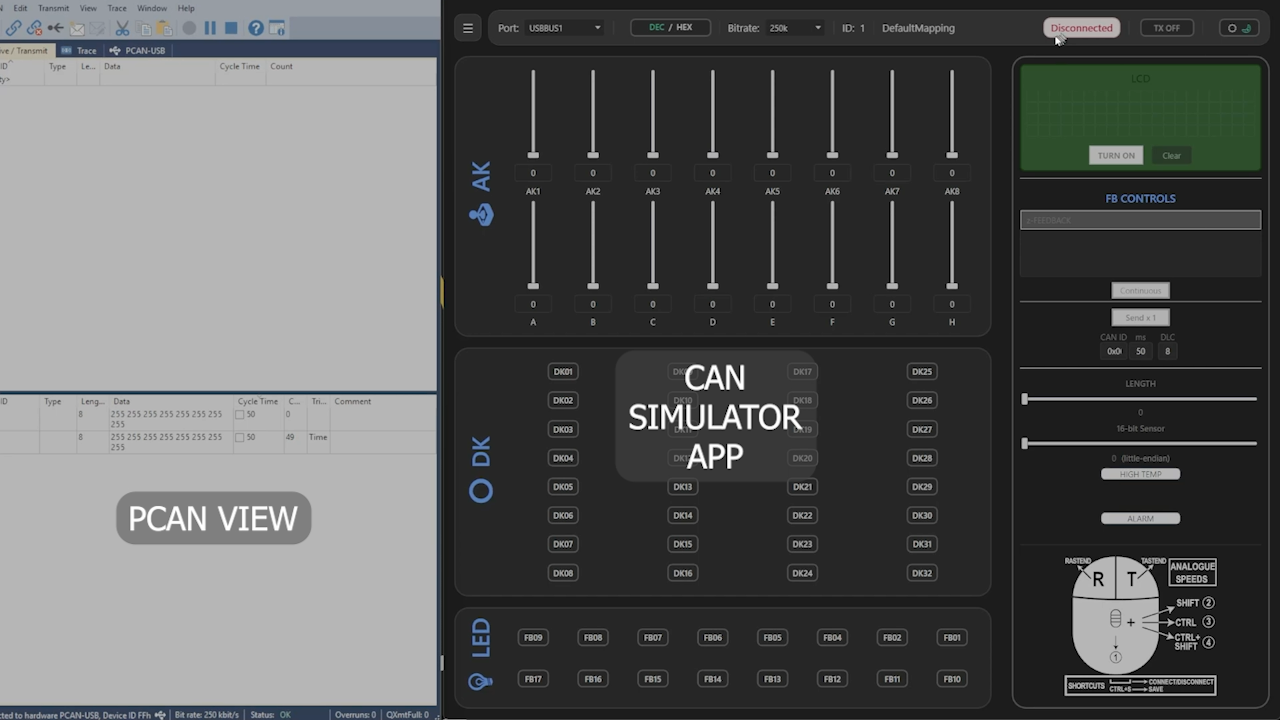Open the Help menu in PCAN-View
Viewport: 1280px width, 720px height.
(186, 8)
